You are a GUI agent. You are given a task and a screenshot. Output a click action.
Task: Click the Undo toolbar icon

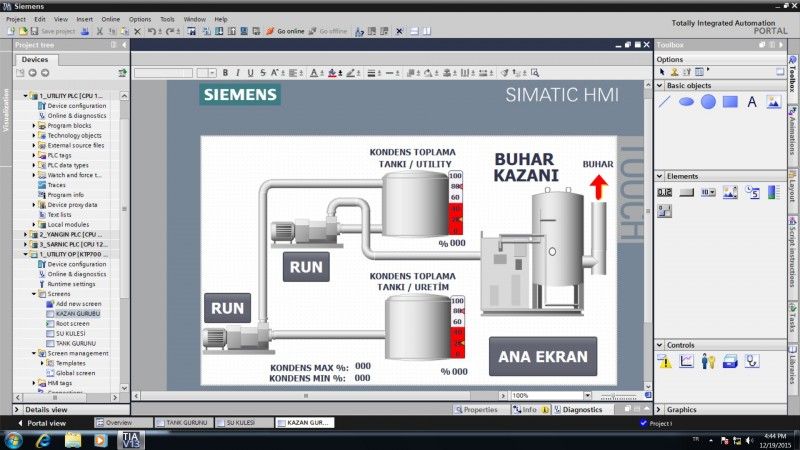pyautogui.click(x=152, y=31)
